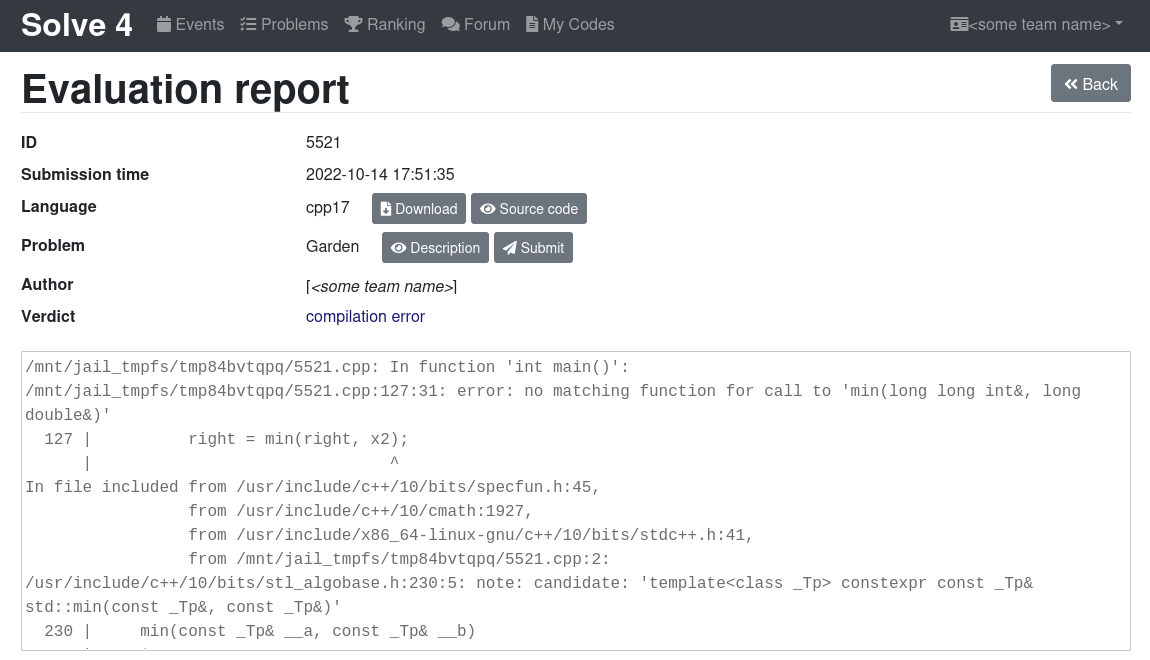The height and width of the screenshot is (660, 1150).
Task: Open the Problems menu item text
Action: pos(294,24)
